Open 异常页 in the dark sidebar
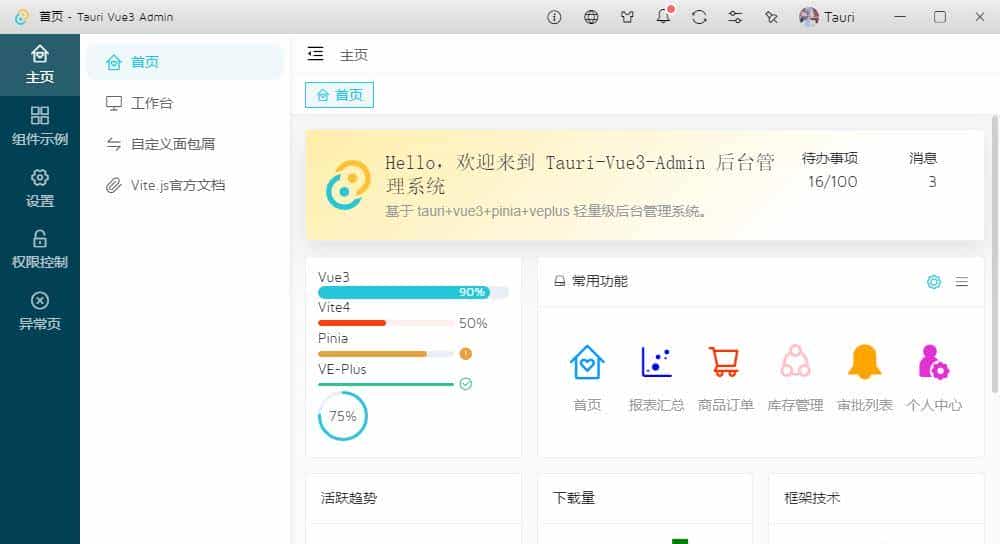1000x544 pixels. (x=40, y=311)
